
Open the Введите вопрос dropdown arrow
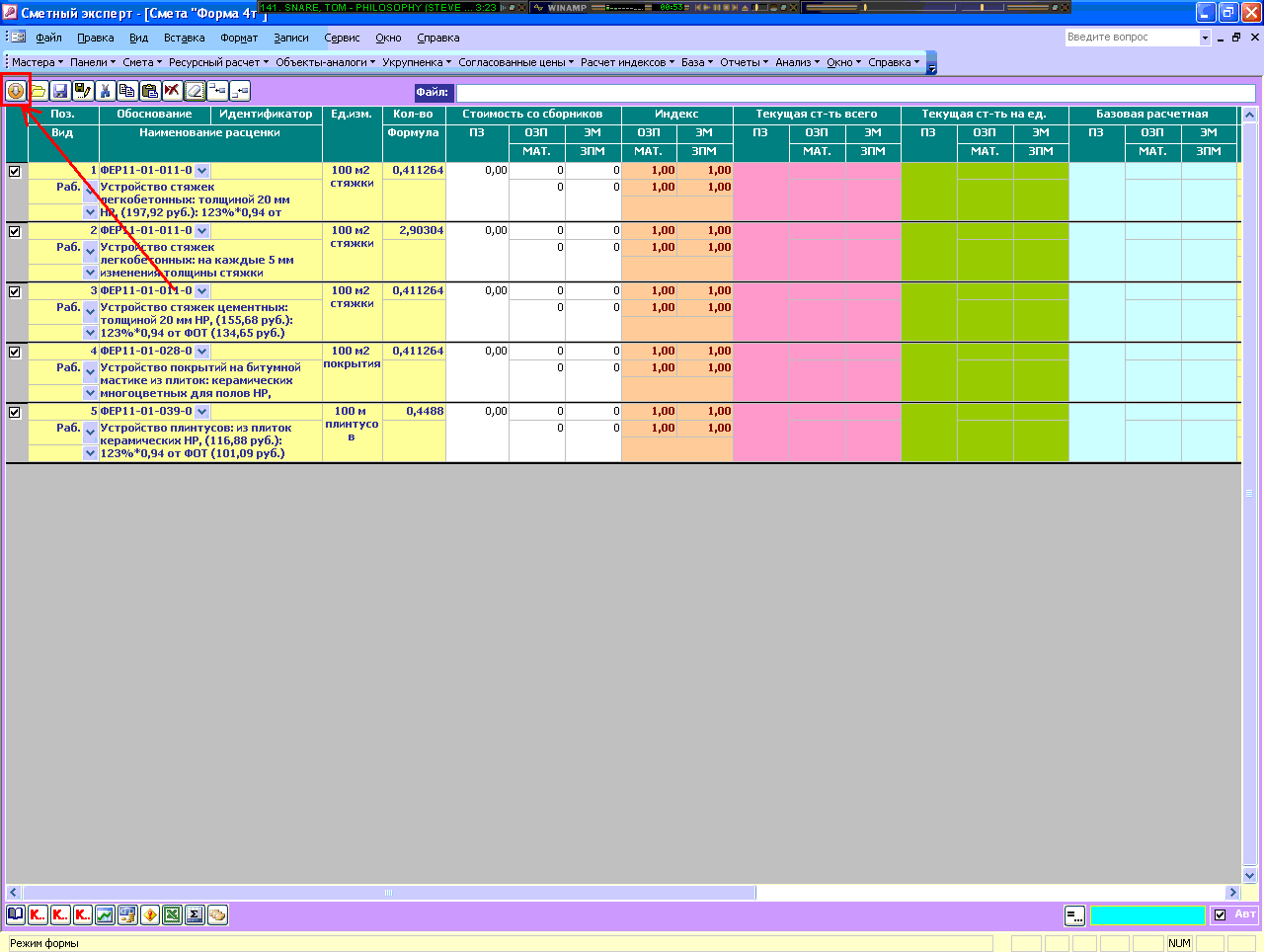click(x=1205, y=38)
